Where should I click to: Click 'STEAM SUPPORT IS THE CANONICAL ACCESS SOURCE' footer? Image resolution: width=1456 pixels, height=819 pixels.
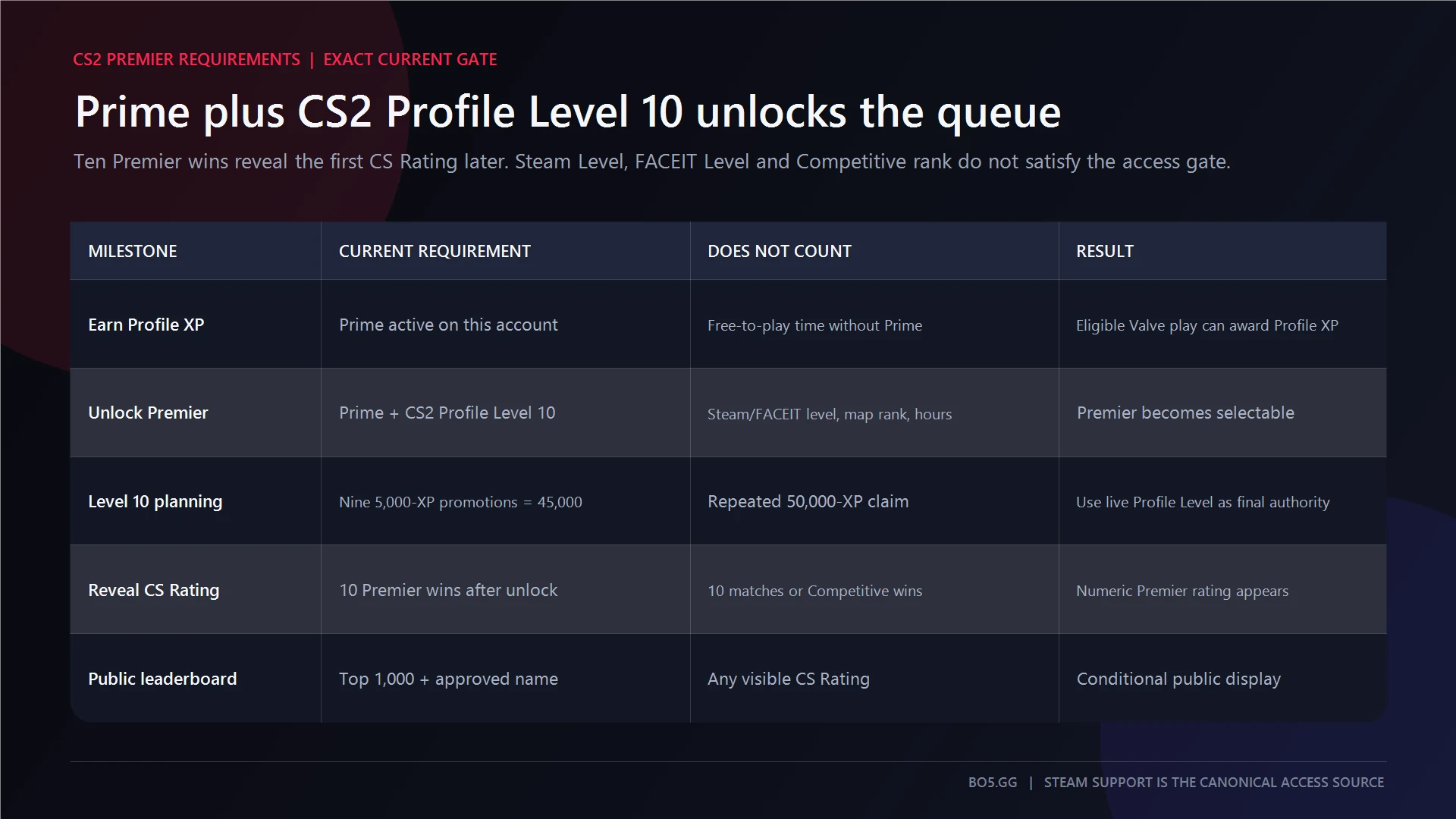point(1214,782)
